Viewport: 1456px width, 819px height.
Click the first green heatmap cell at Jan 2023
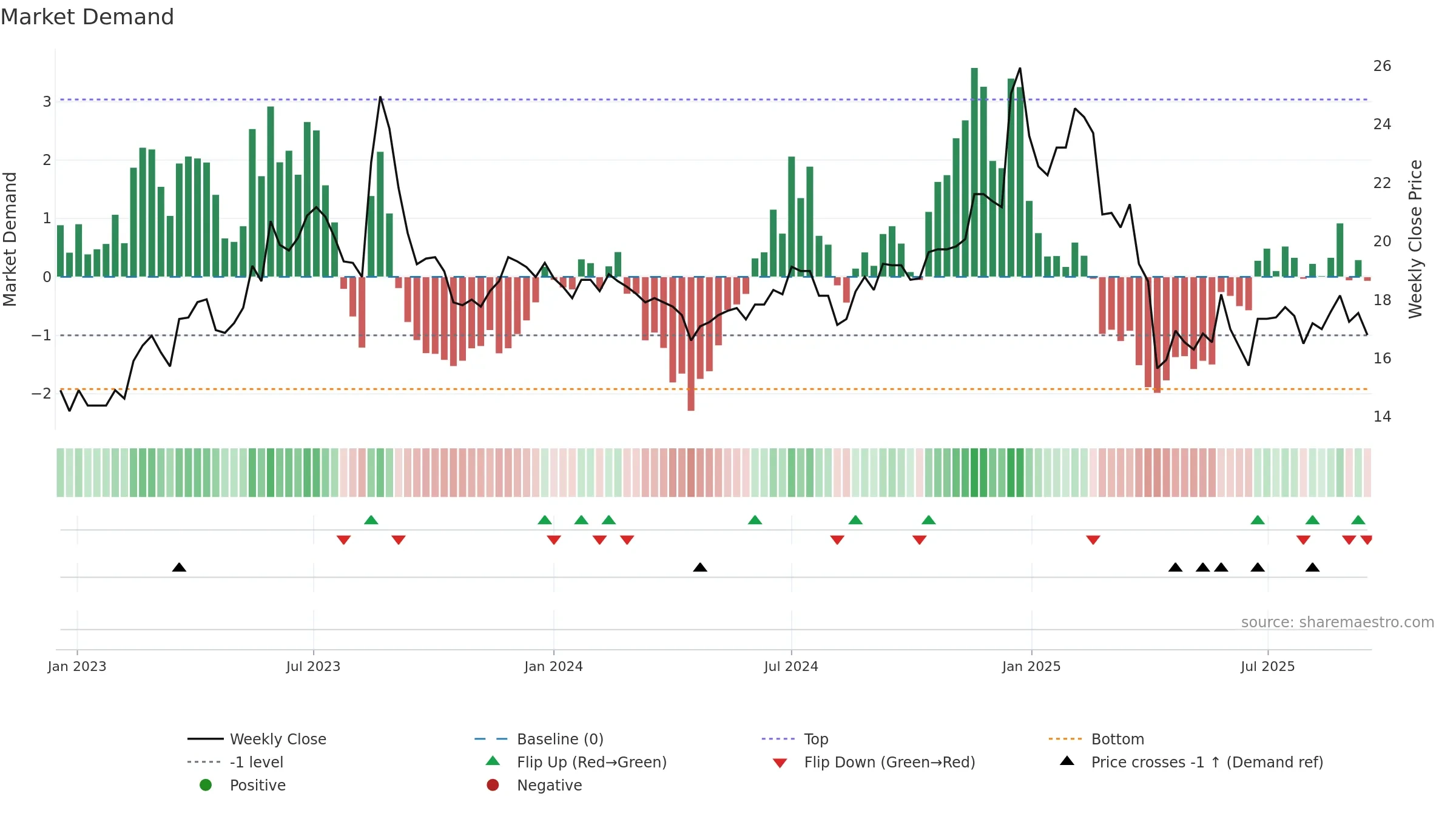click(60, 473)
